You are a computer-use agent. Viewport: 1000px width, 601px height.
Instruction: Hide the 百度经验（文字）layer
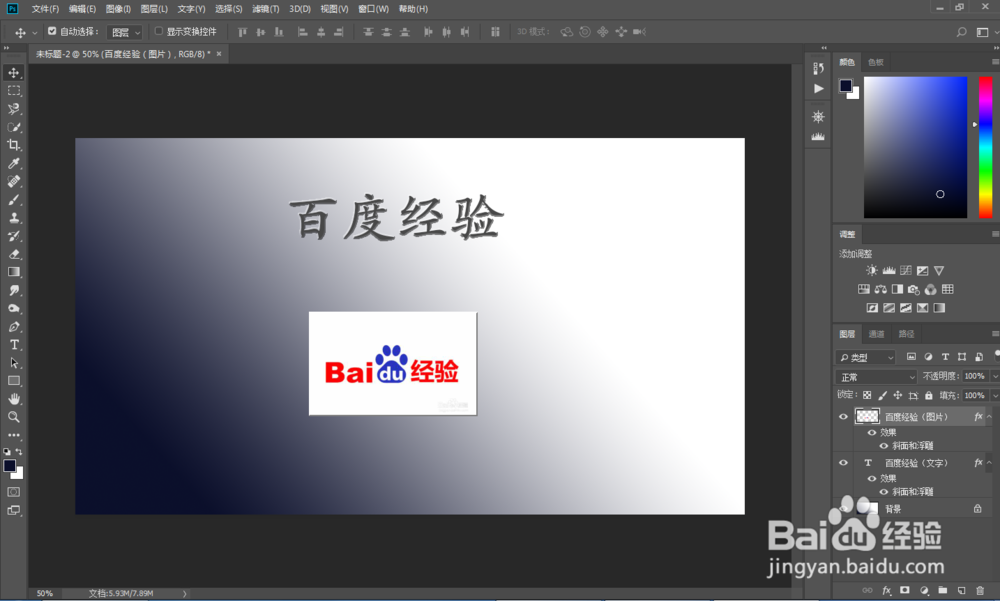tap(843, 463)
